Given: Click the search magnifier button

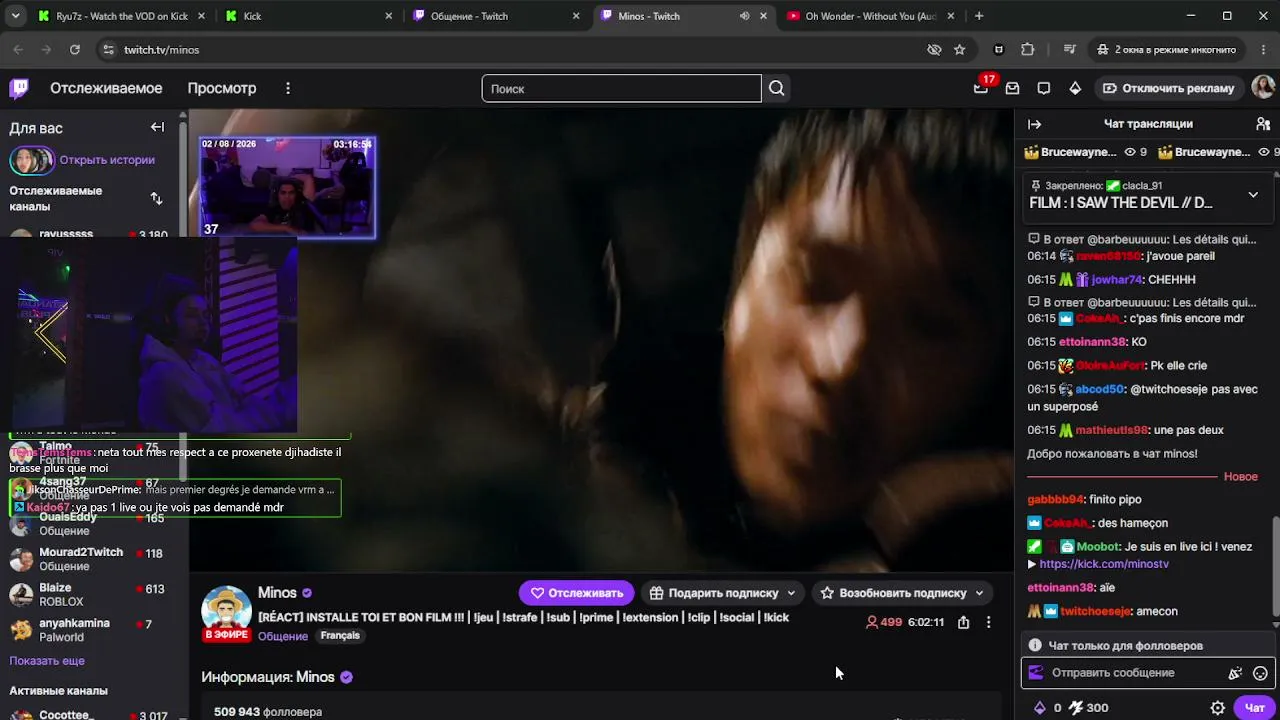Looking at the screenshot, I should point(777,88).
